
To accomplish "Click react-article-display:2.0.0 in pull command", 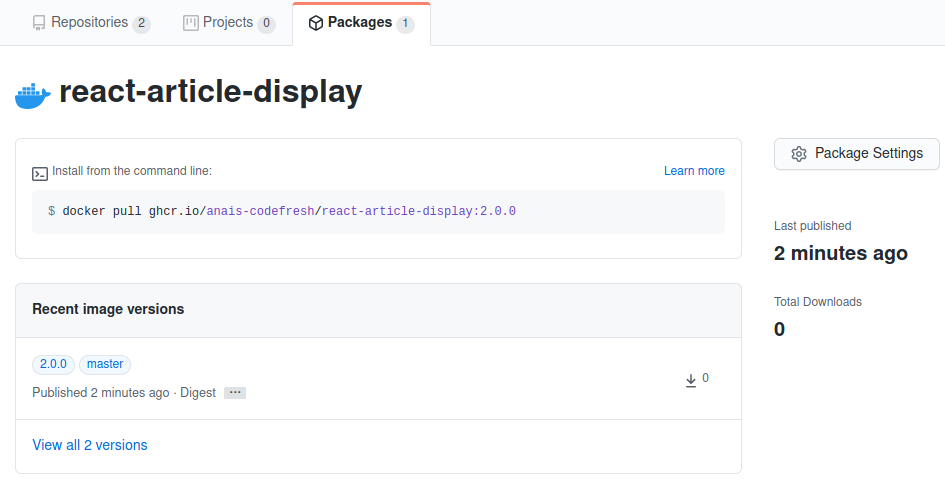I will [x=419, y=211].
